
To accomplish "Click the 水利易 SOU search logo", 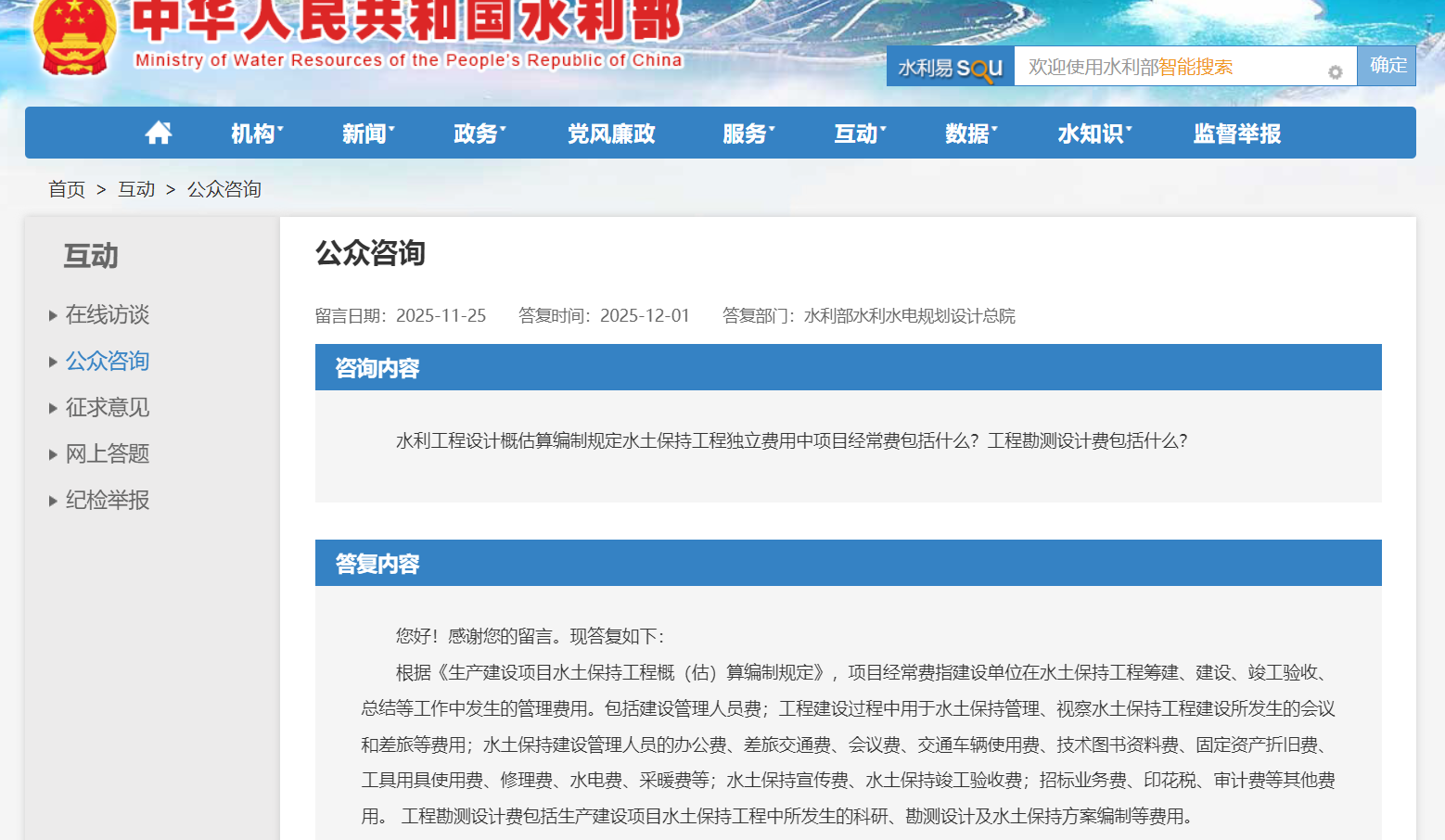I will click(950, 68).
